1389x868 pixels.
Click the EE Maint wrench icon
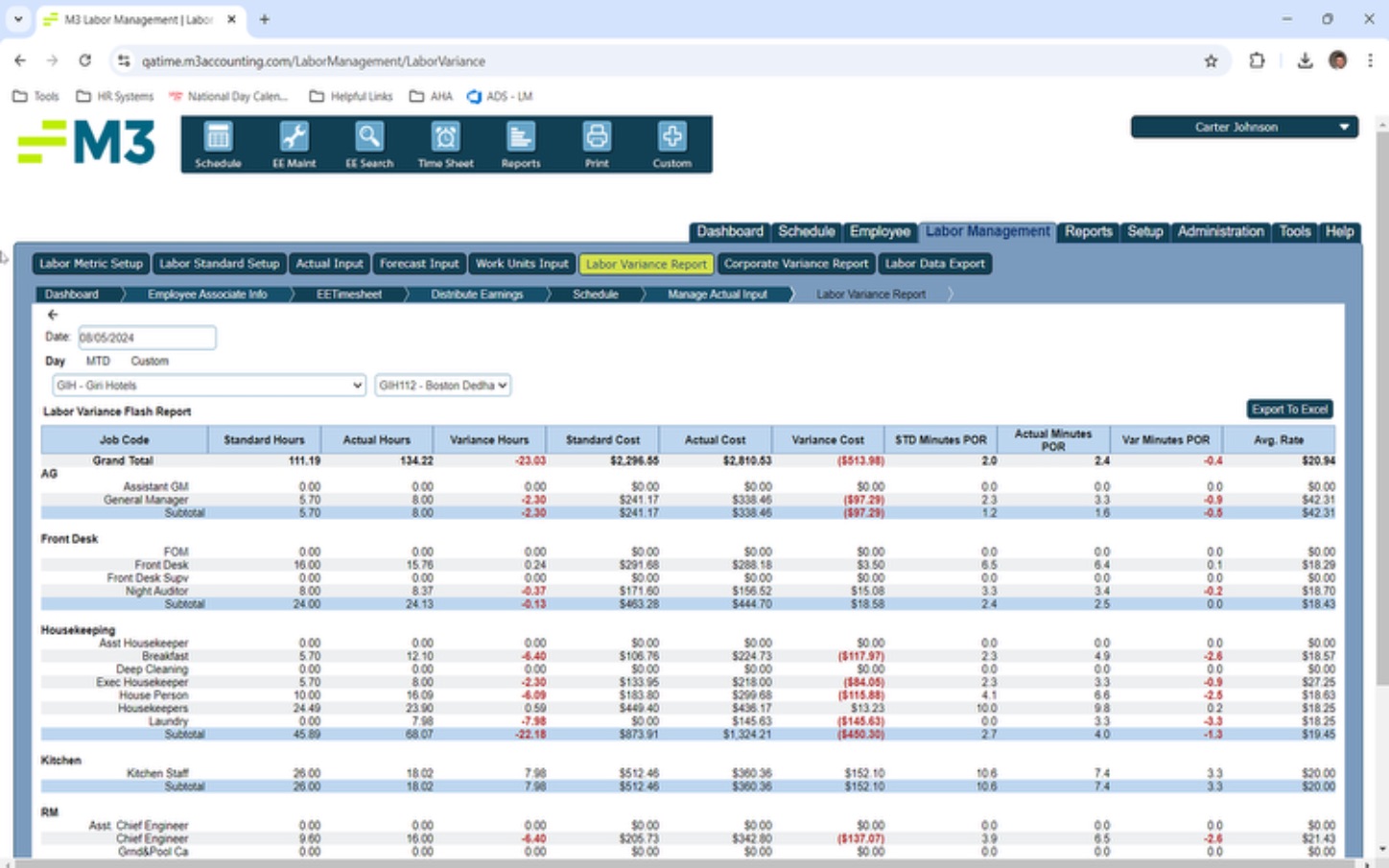click(x=294, y=144)
